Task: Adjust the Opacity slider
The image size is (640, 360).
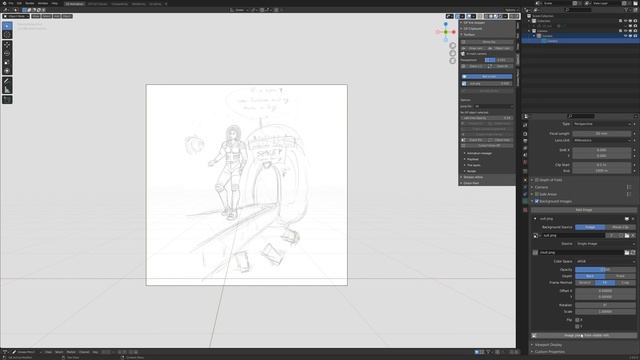Action: (x=605, y=269)
